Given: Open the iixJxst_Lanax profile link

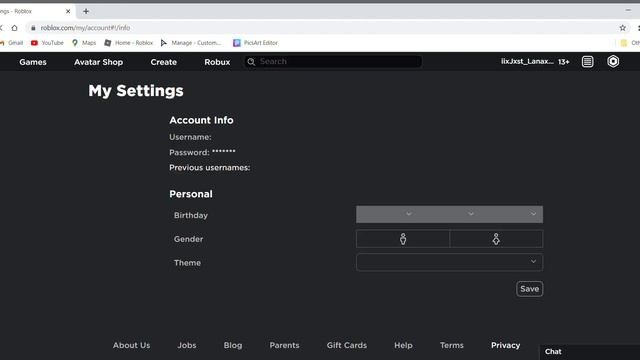Looking at the screenshot, I should [x=527, y=62].
